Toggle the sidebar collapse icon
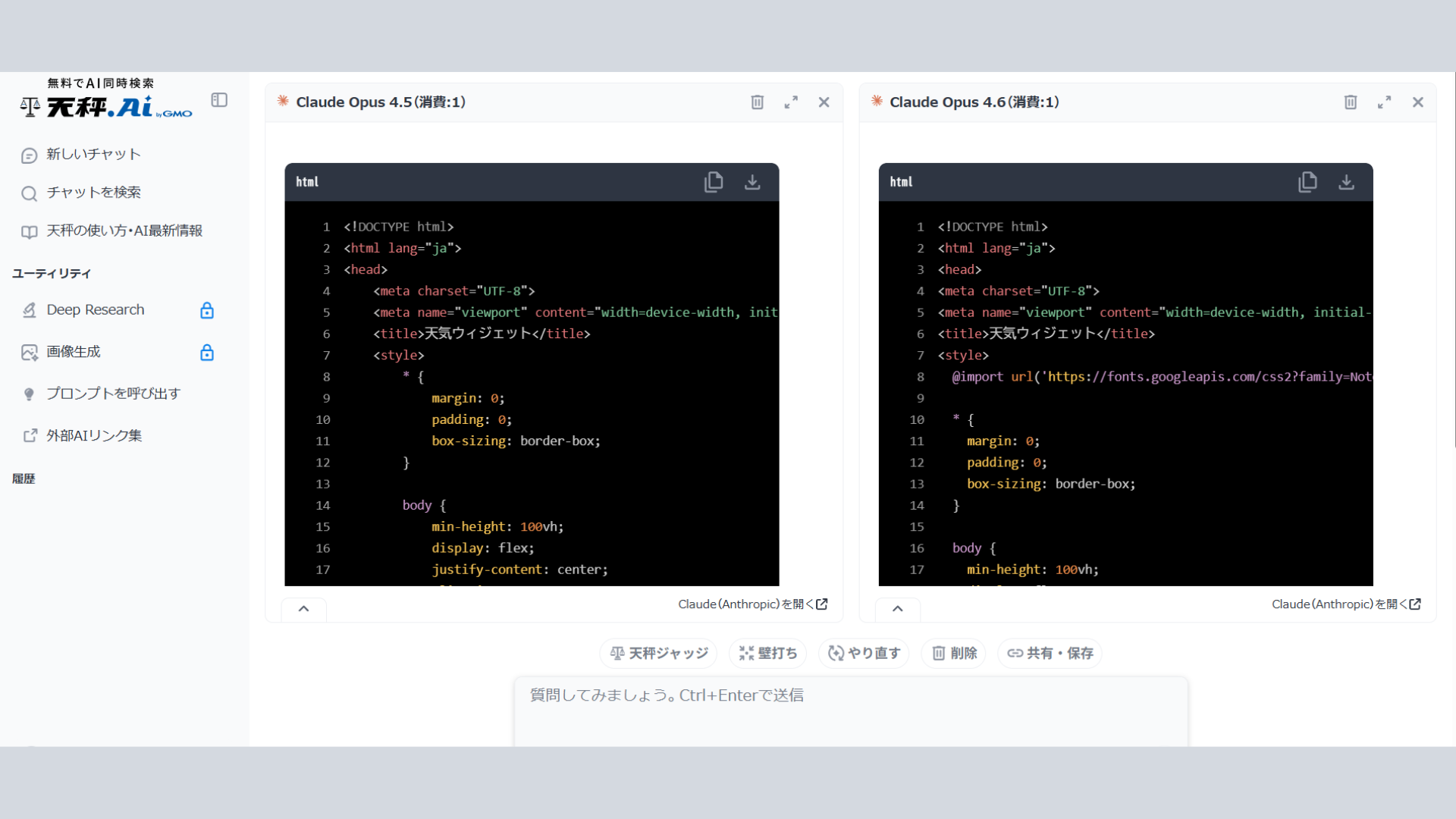This screenshot has width=1456, height=819. click(x=219, y=100)
